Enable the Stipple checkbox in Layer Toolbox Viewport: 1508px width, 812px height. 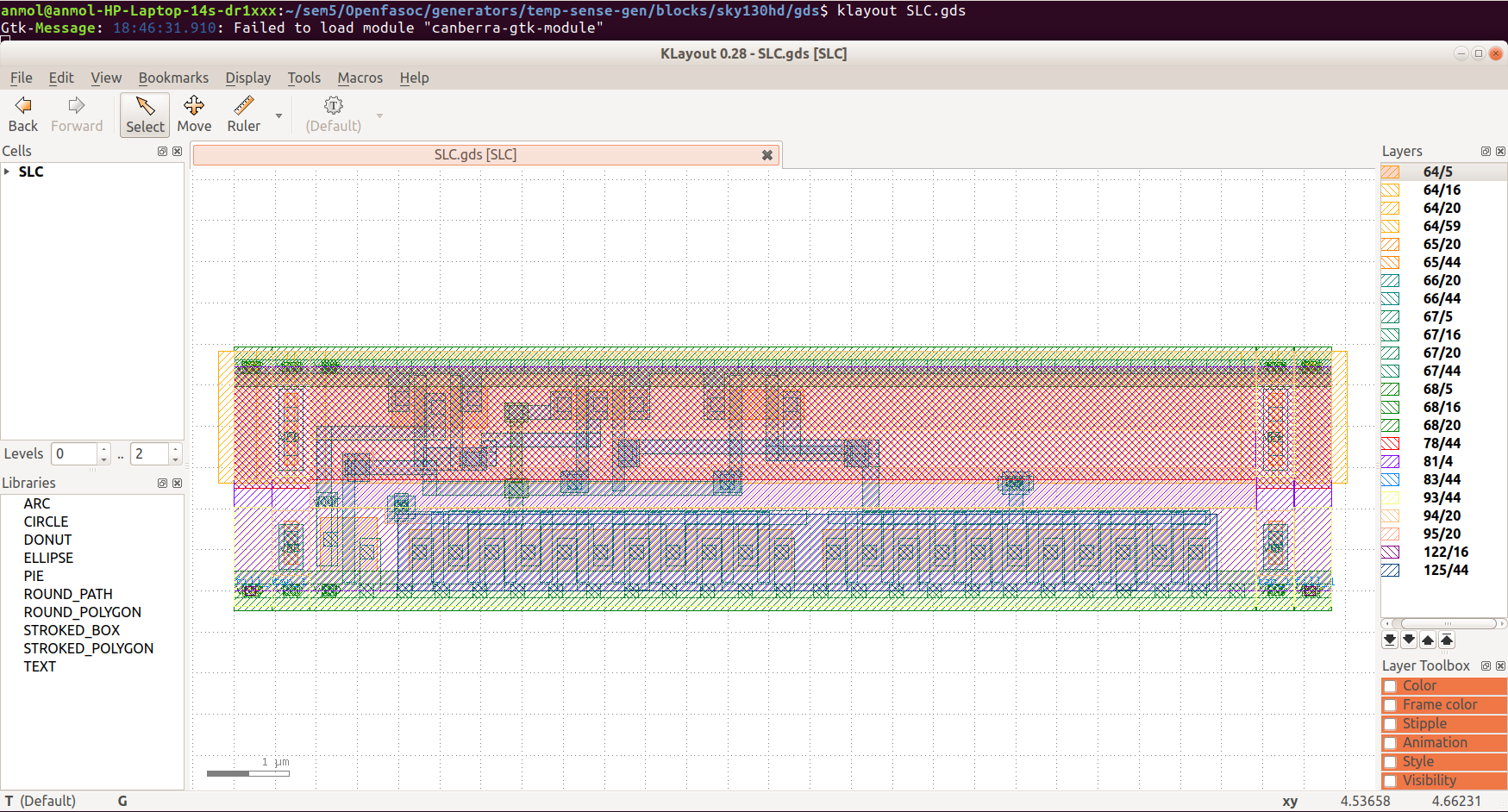coord(1391,723)
